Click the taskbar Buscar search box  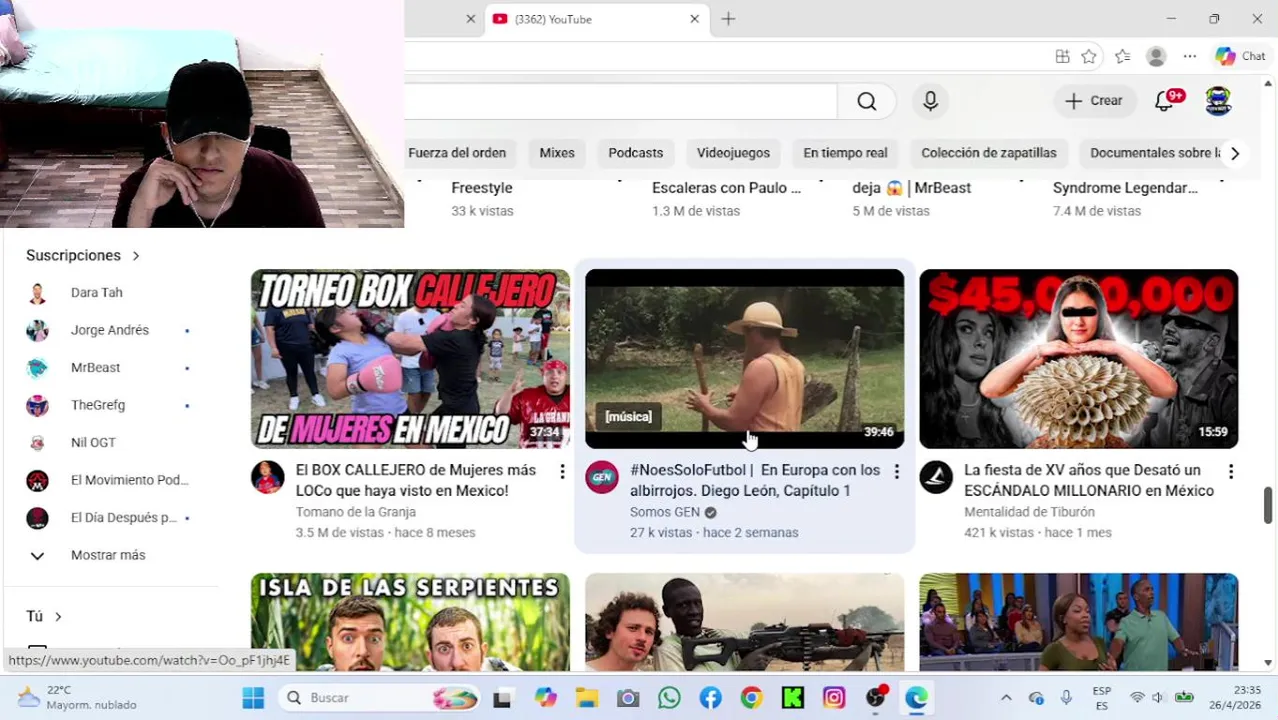[x=380, y=698]
